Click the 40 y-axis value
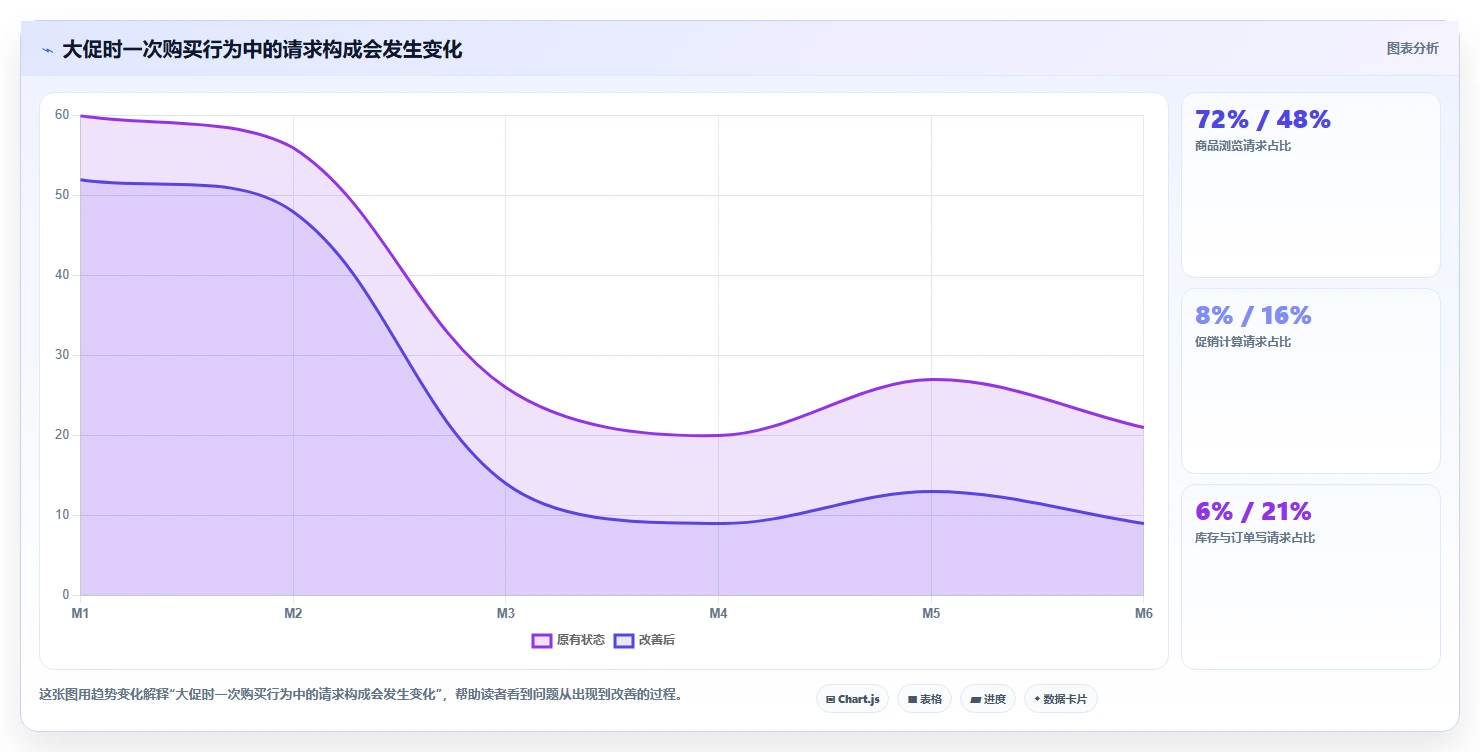Image resolution: width=1480 pixels, height=752 pixels. 62,275
